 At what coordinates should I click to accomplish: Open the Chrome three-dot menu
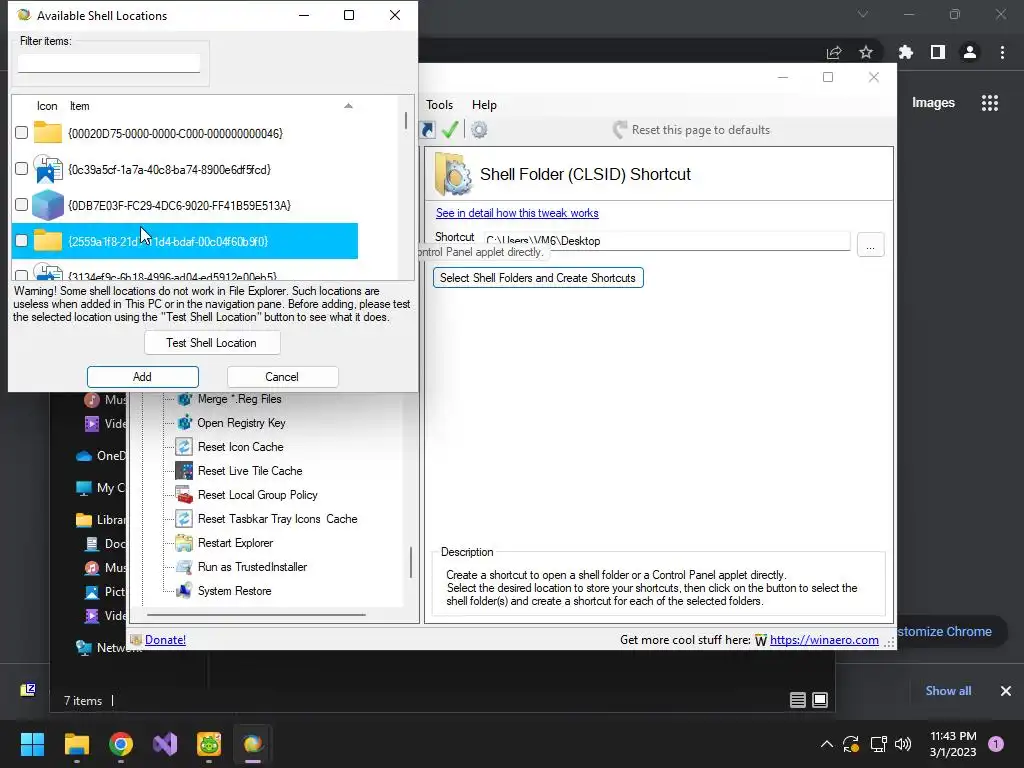pyautogui.click(x=1002, y=52)
